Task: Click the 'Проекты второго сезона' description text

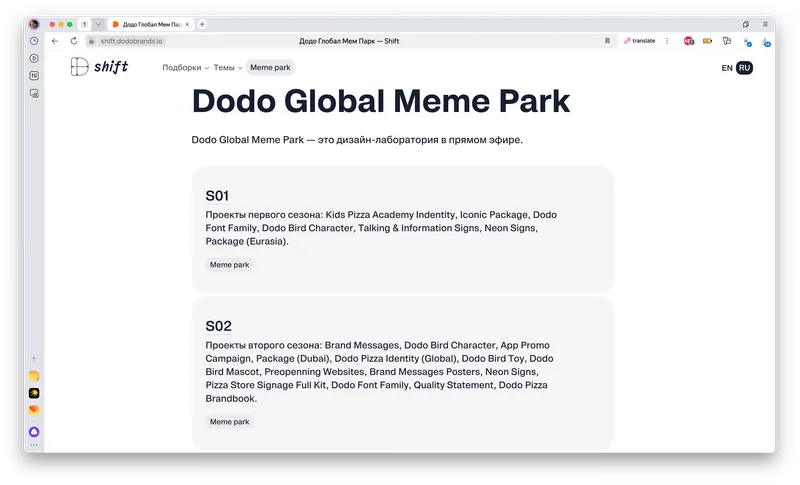Action: [x=380, y=372]
